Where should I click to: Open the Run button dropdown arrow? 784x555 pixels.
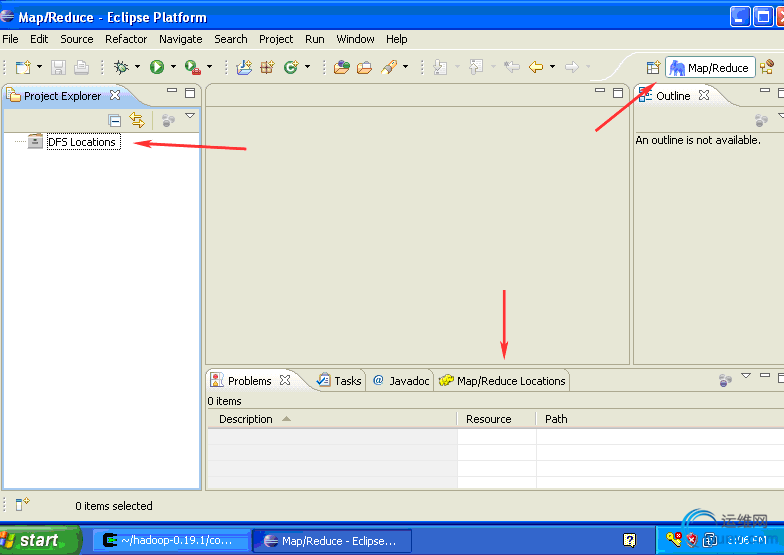coord(173,67)
